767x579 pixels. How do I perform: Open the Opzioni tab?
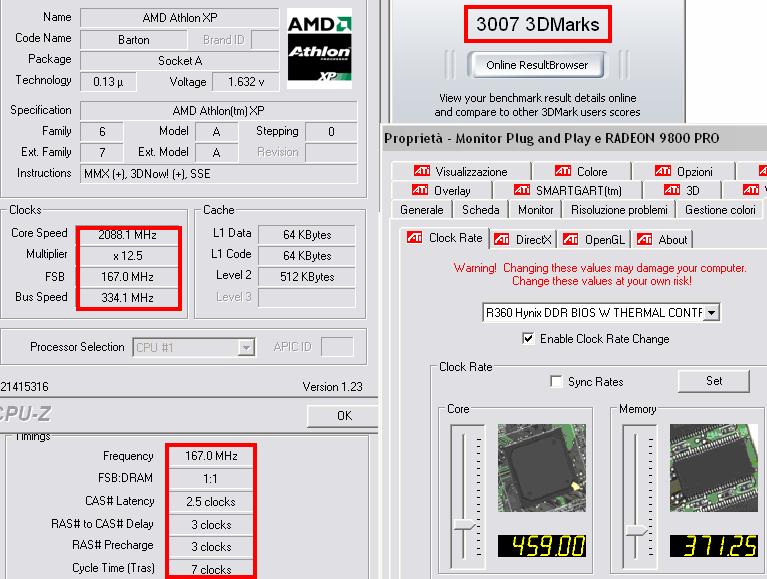click(x=684, y=172)
